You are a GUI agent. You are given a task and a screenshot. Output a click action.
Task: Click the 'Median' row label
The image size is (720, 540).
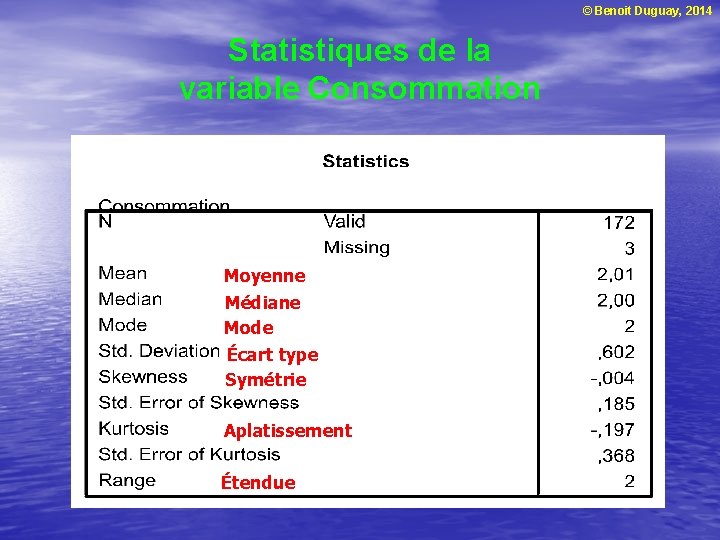point(130,299)
